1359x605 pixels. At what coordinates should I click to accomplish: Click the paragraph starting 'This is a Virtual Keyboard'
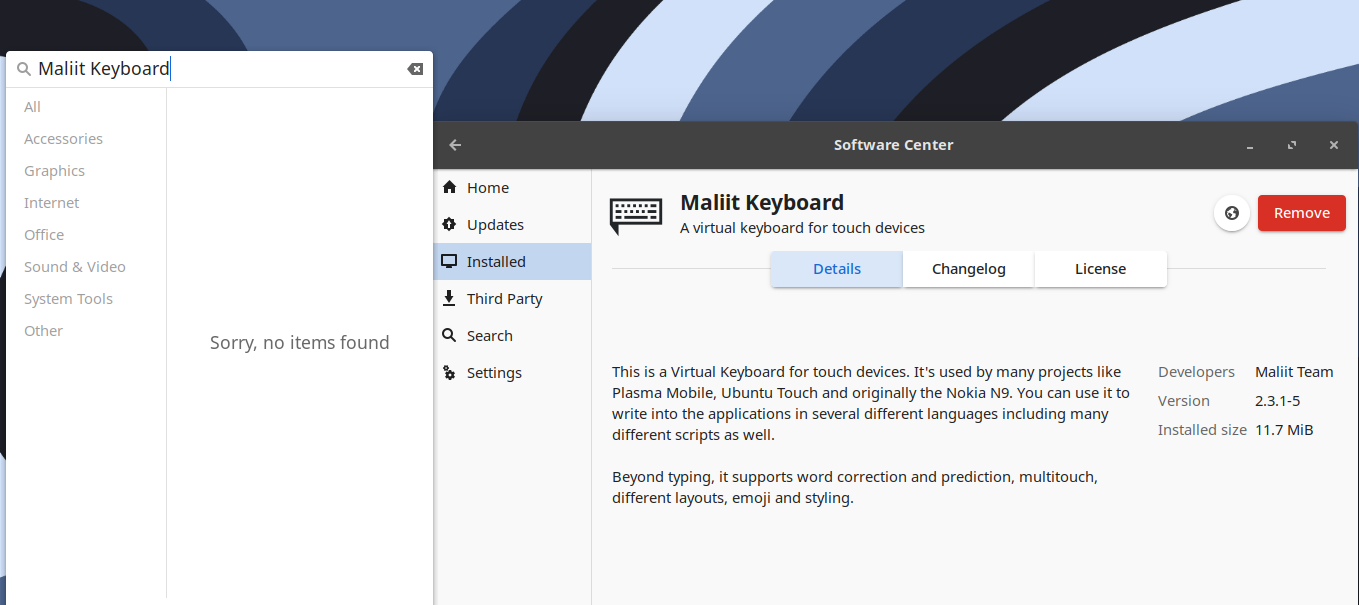point(871,404)
